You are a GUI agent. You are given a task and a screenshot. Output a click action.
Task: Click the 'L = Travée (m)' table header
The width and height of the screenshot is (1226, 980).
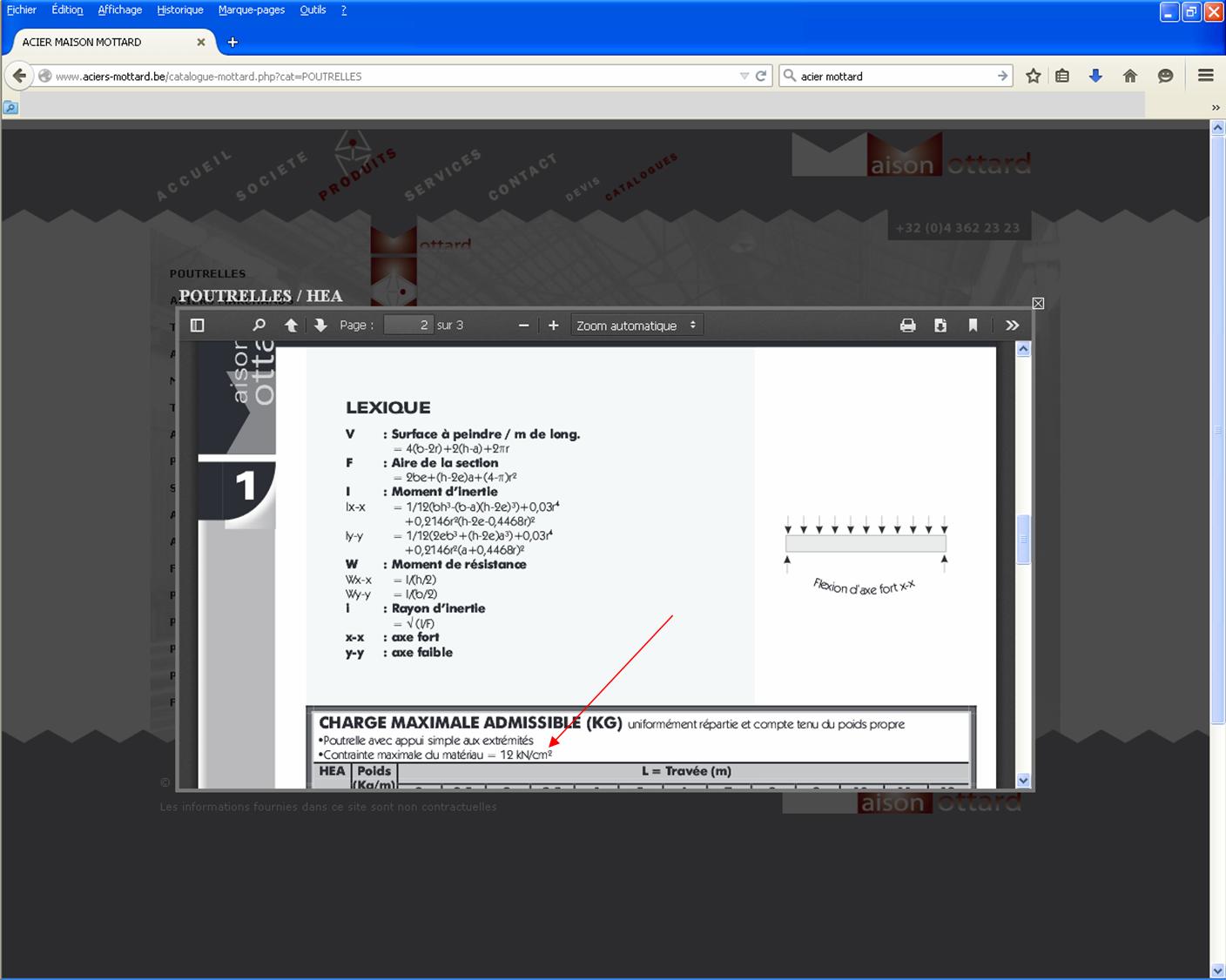coord(687,771)
